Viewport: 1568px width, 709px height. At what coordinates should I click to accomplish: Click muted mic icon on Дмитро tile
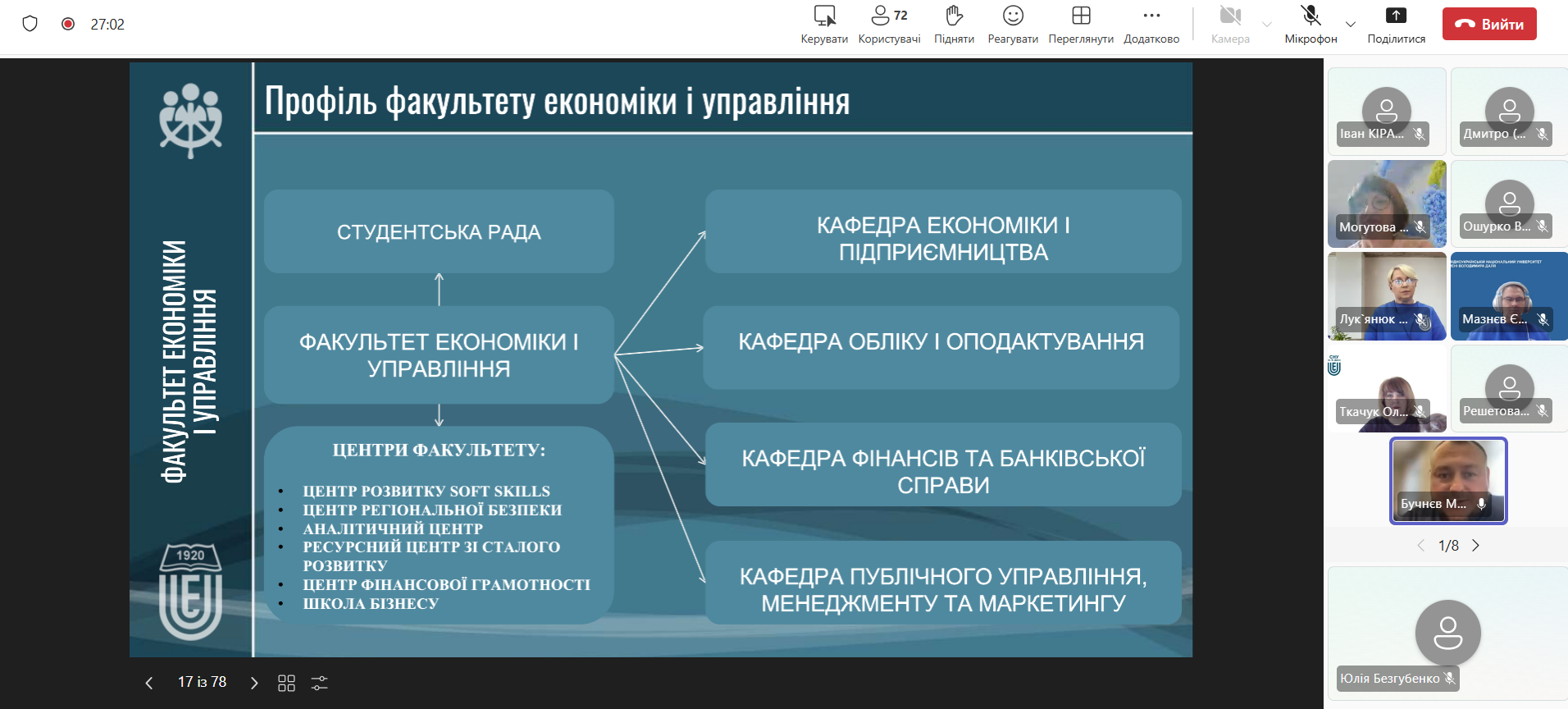click(1542, 134)
